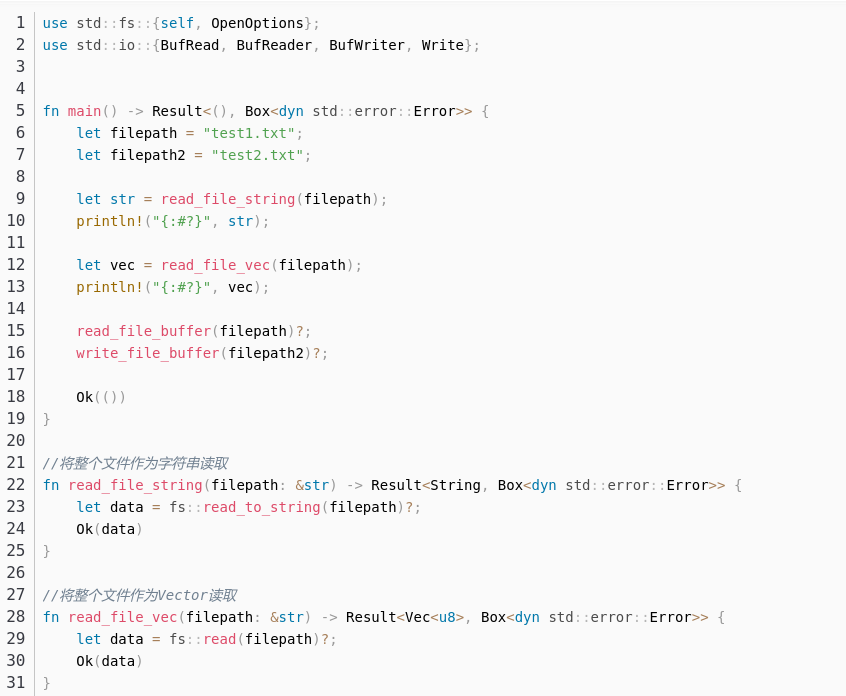846x696 pixels.
Task: Click the Ok(()) return on line 18
Action: (101, 397)
